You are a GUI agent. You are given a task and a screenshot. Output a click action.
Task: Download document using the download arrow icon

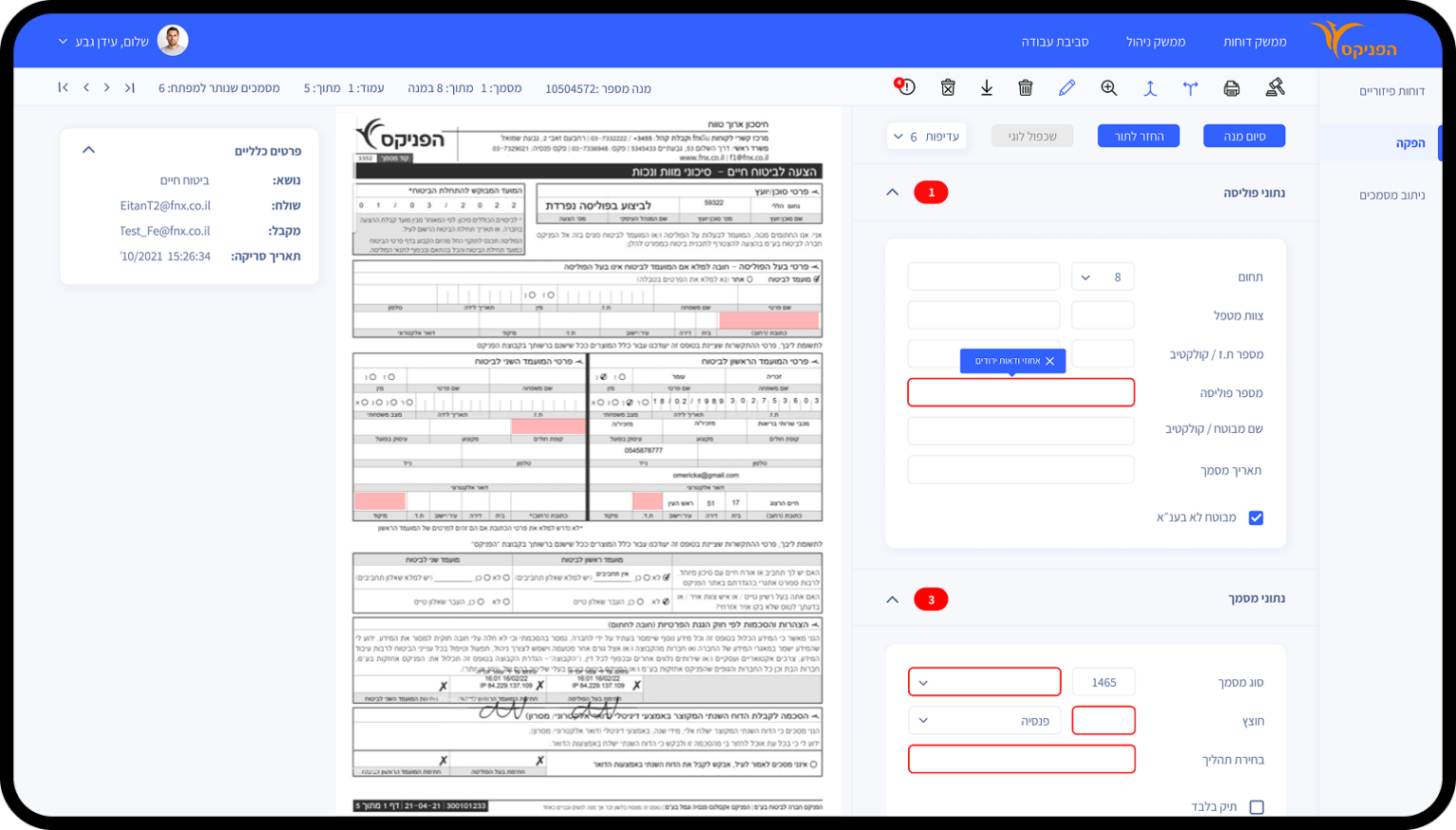point(987,88)
